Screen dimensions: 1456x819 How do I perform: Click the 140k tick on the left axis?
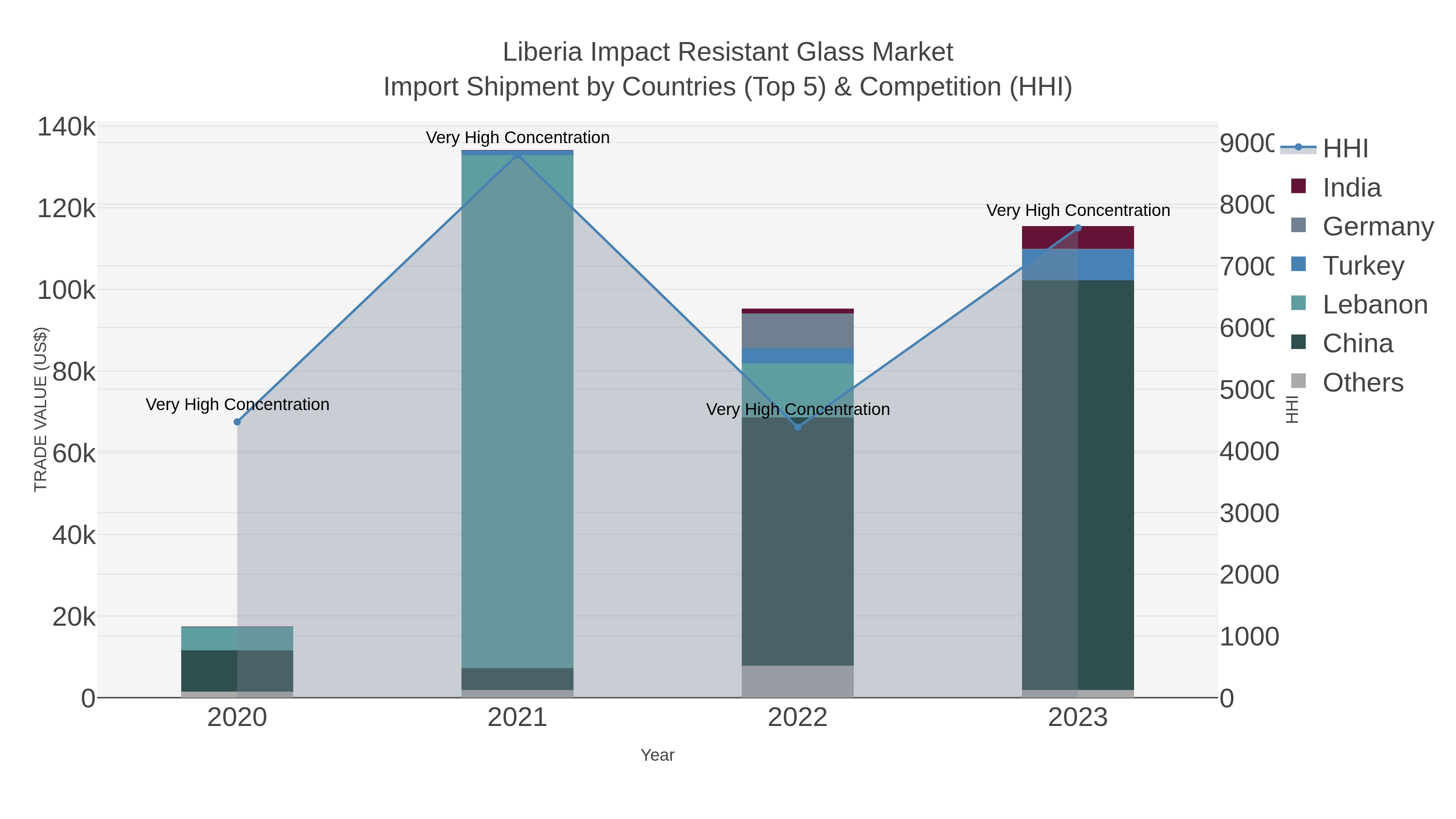click(x=67, y=127)
